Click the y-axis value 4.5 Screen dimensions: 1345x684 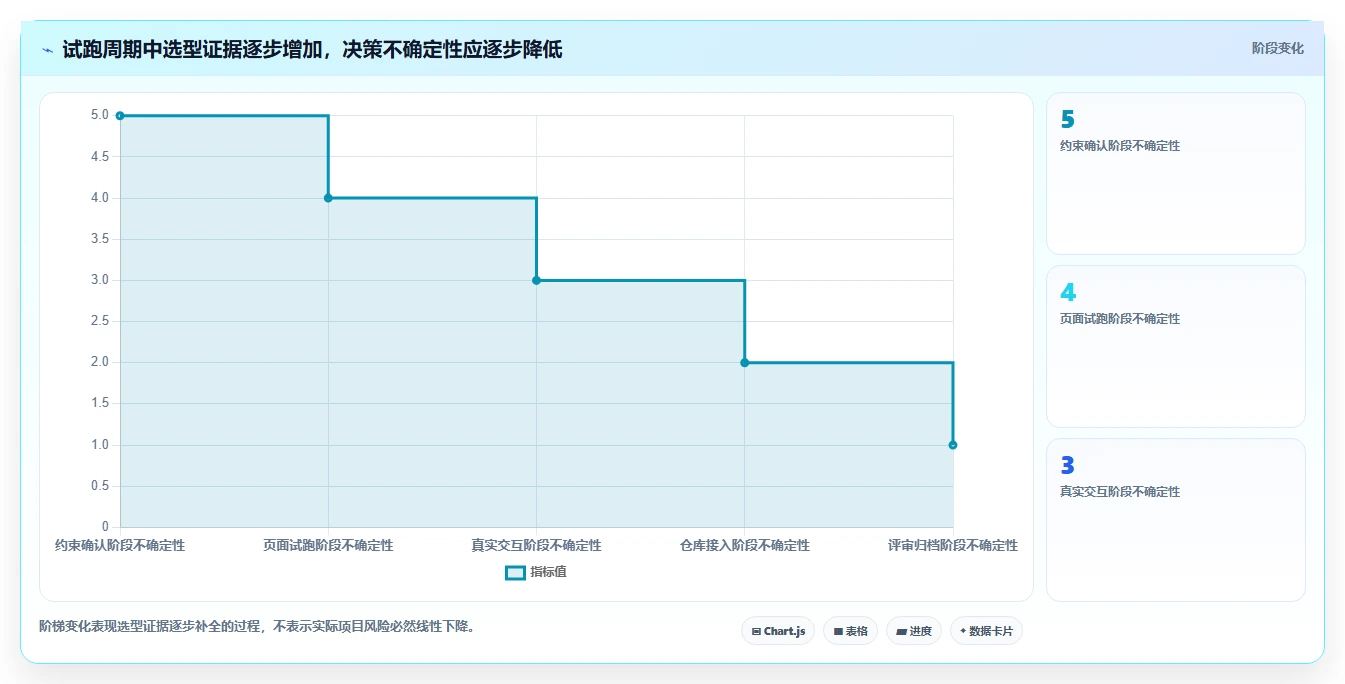click(99, 156)
